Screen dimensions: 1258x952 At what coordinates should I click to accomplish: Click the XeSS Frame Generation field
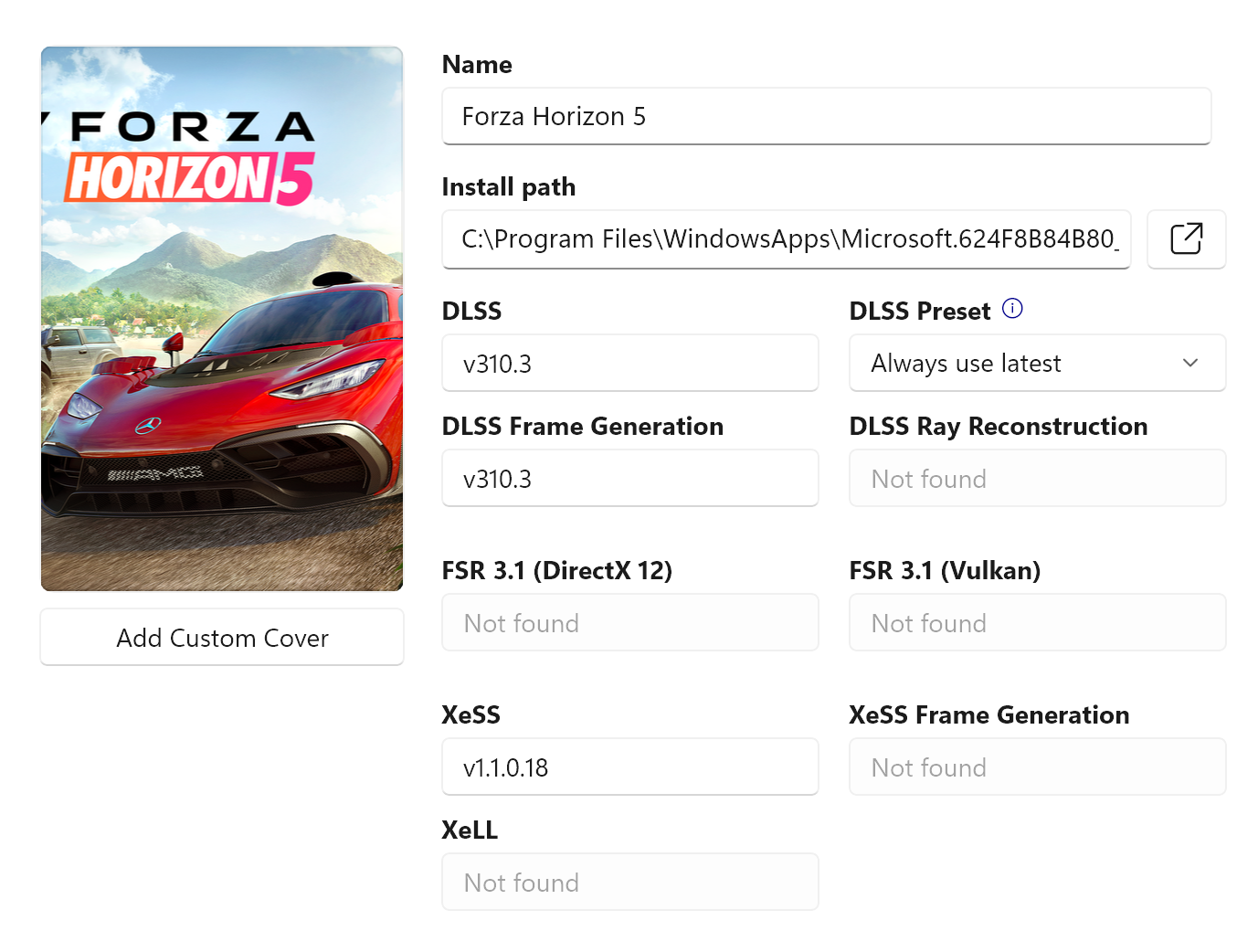(x=1037, y=767)
